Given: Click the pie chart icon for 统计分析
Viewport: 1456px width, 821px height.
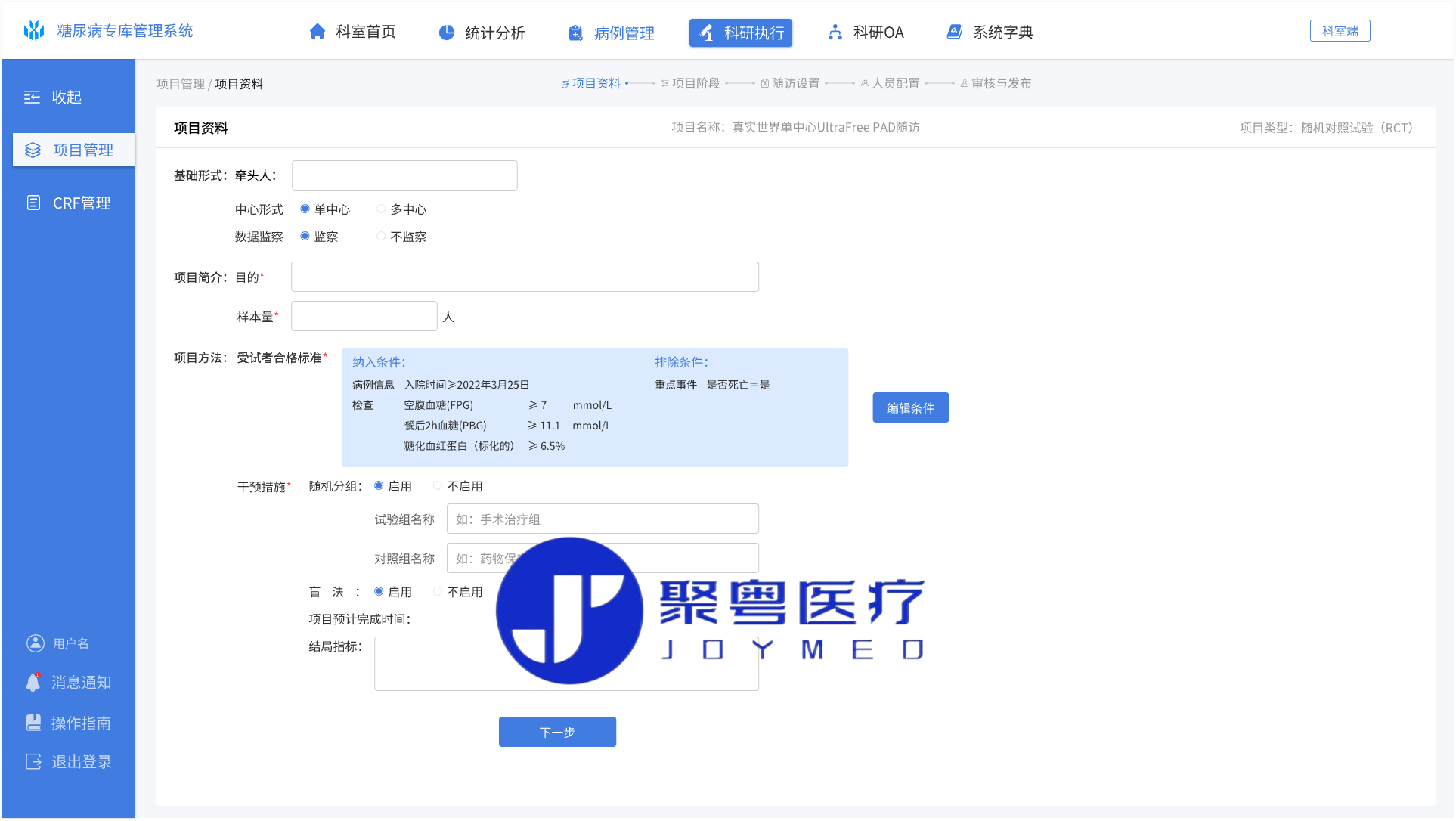Looking at the screenshot, I should (447, 33).
